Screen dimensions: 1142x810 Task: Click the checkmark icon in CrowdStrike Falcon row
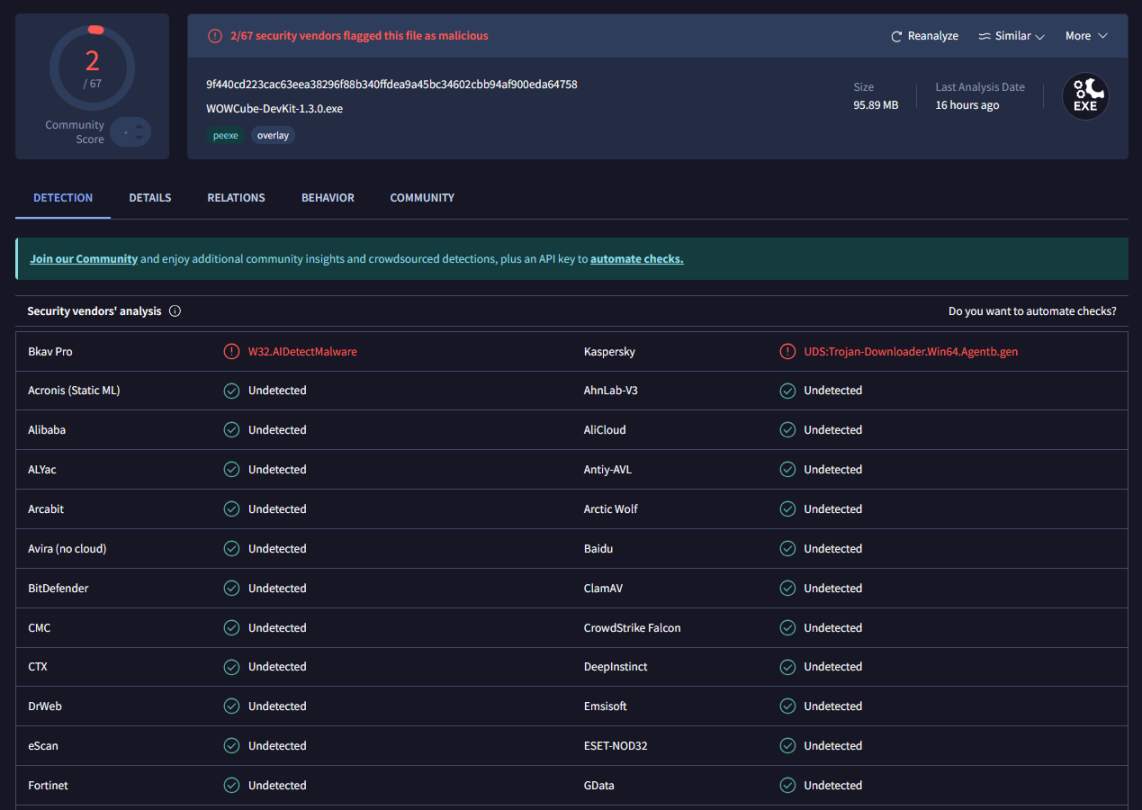tap(787, 628)
